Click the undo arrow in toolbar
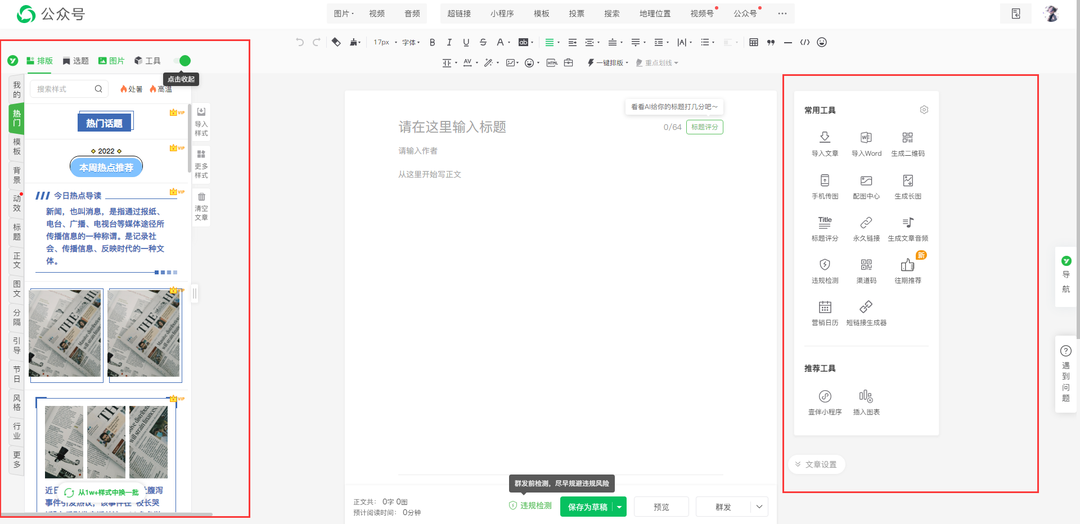 (300, 42)
